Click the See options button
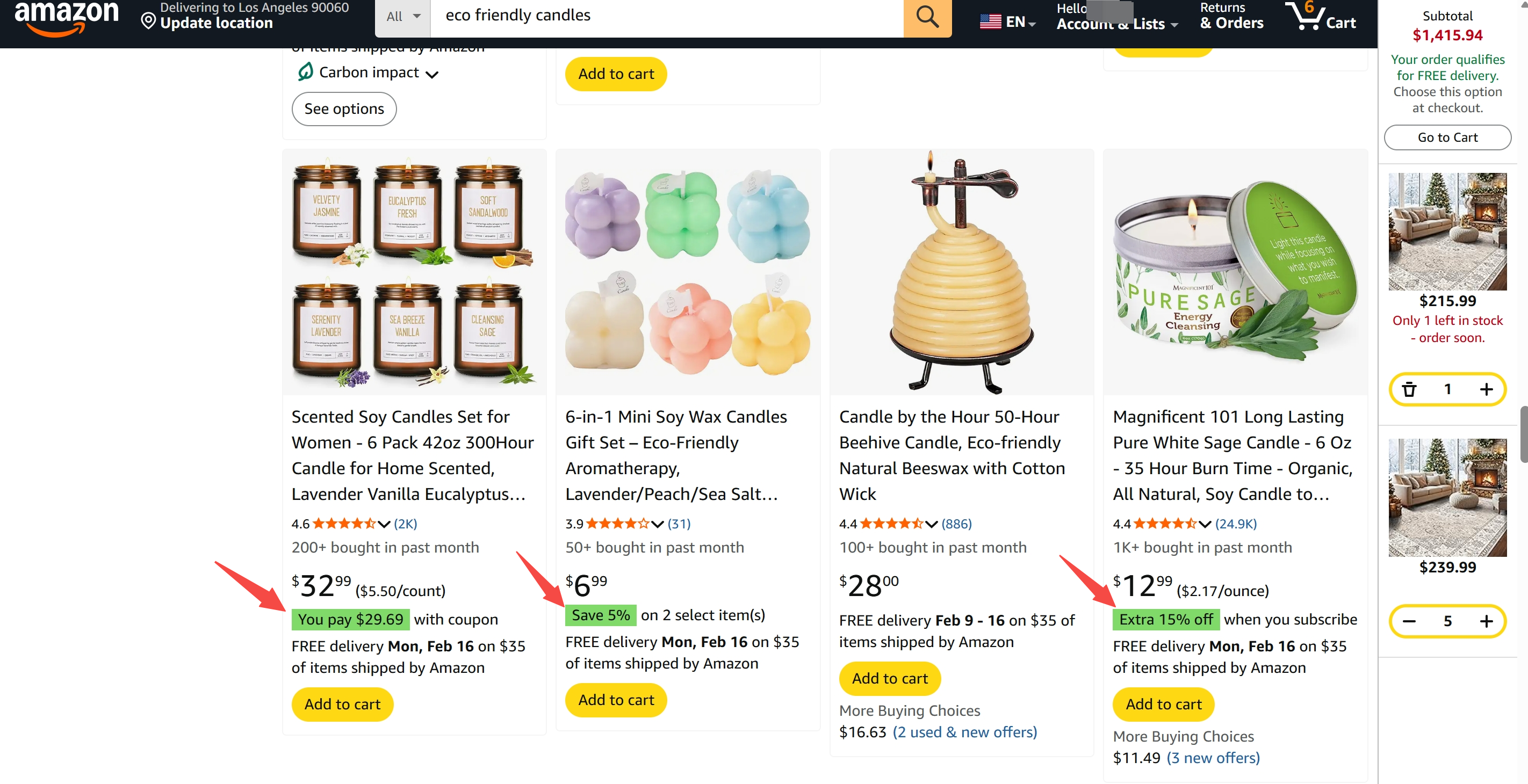The width and height of the screenshot is (1528, 784). (343, 108)
